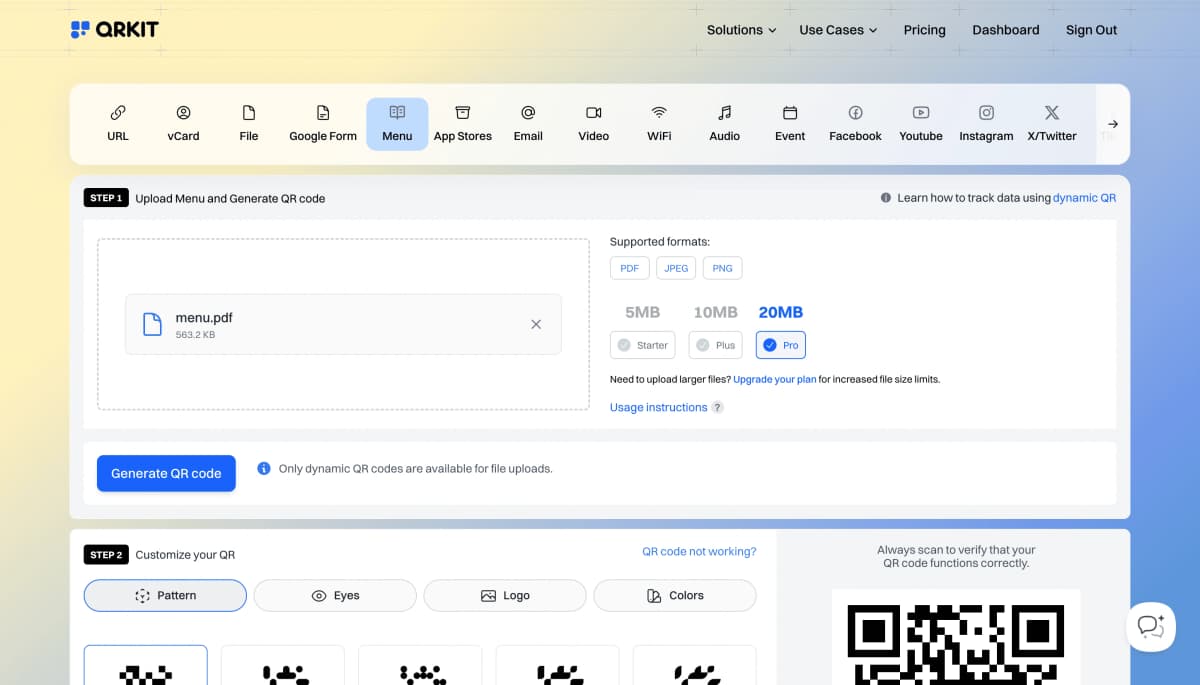Viewport: 1200px width, 685px height.
Task: Click the info icon next to dynamic QR note
Action: coord(264,468)
